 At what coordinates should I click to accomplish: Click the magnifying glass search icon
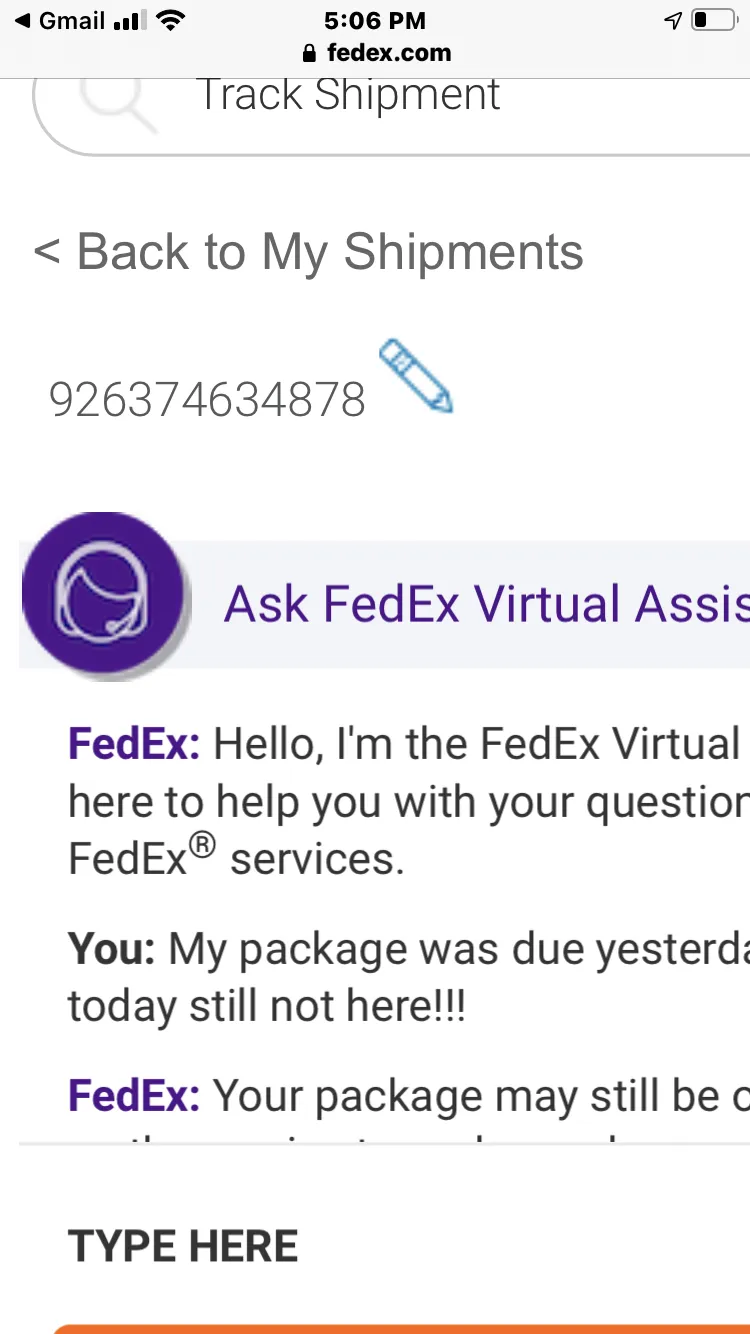(x=119, y=98)
